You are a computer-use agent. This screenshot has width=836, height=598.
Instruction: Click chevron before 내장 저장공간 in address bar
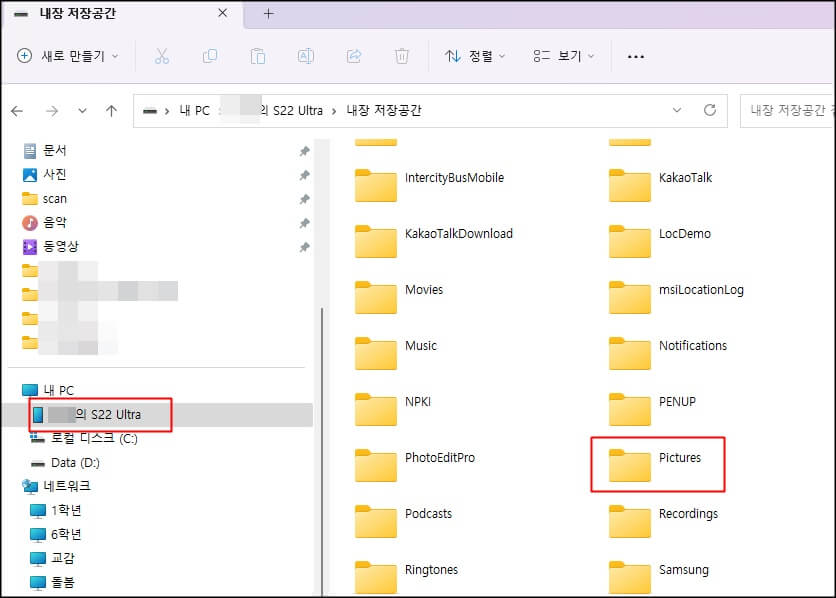pyautogui.click(x=334, y=111)
